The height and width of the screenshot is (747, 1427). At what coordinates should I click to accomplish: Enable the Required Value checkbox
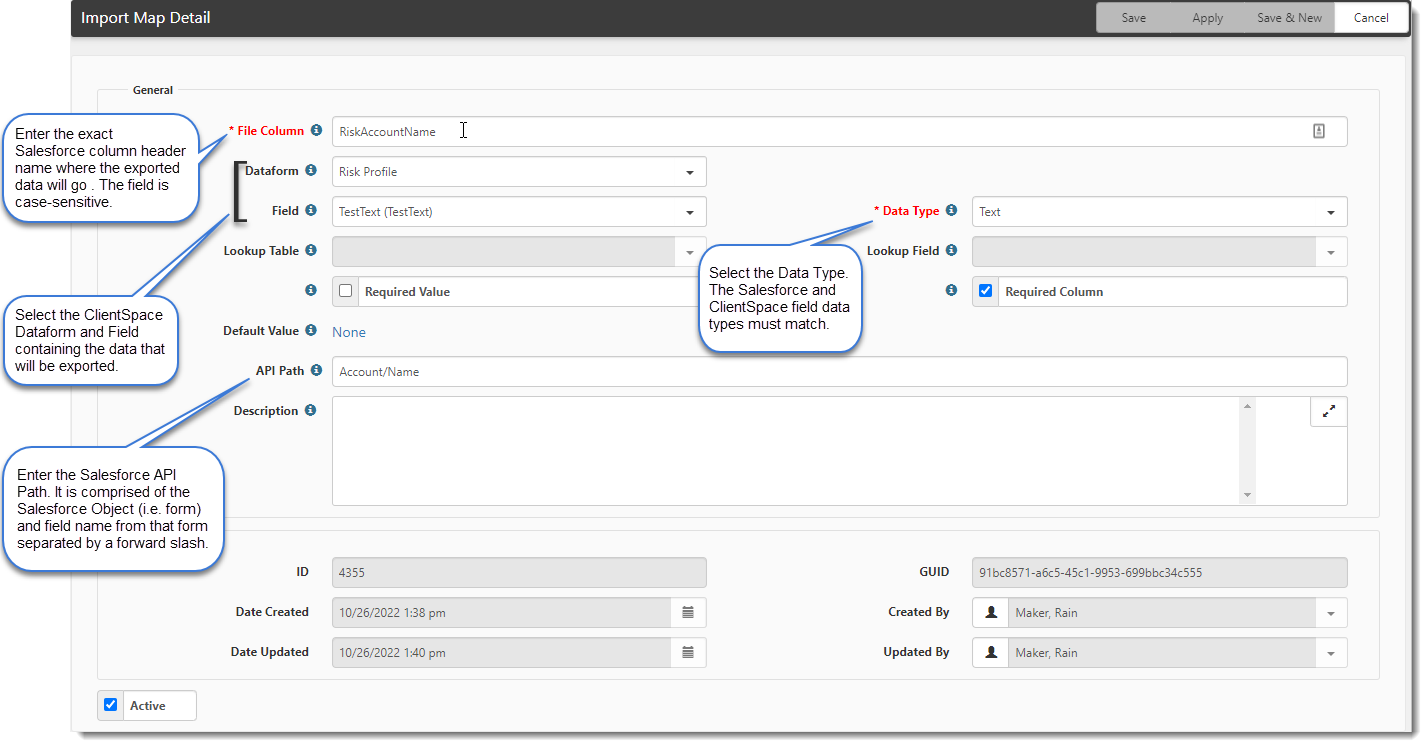coord(346,291)
